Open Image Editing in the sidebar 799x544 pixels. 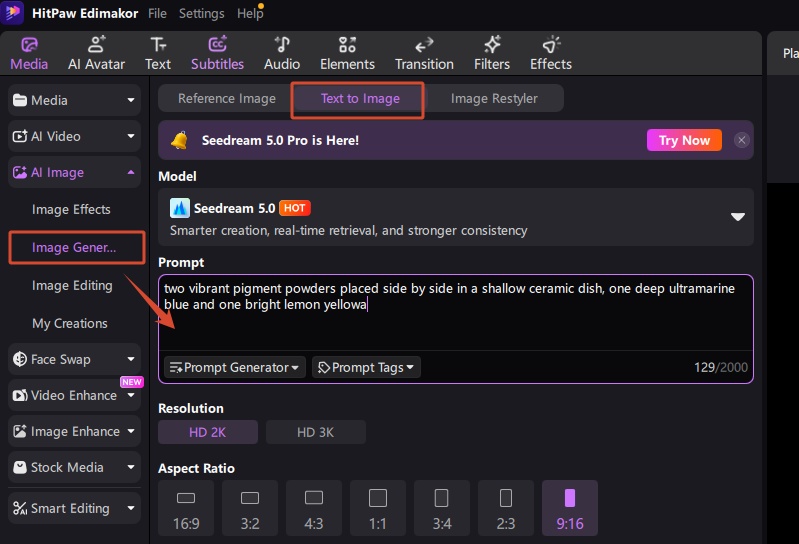(x=72, y=285)
